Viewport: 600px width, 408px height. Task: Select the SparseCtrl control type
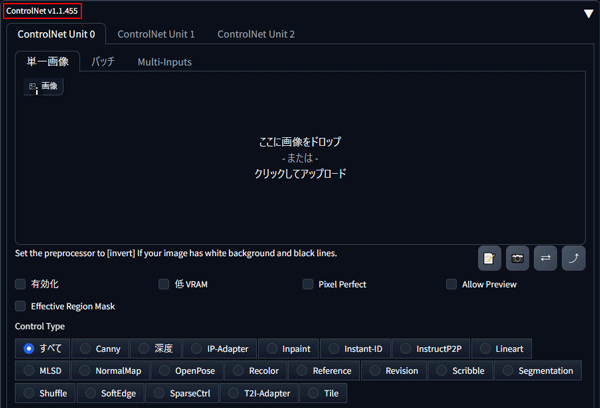pos(182,393)
